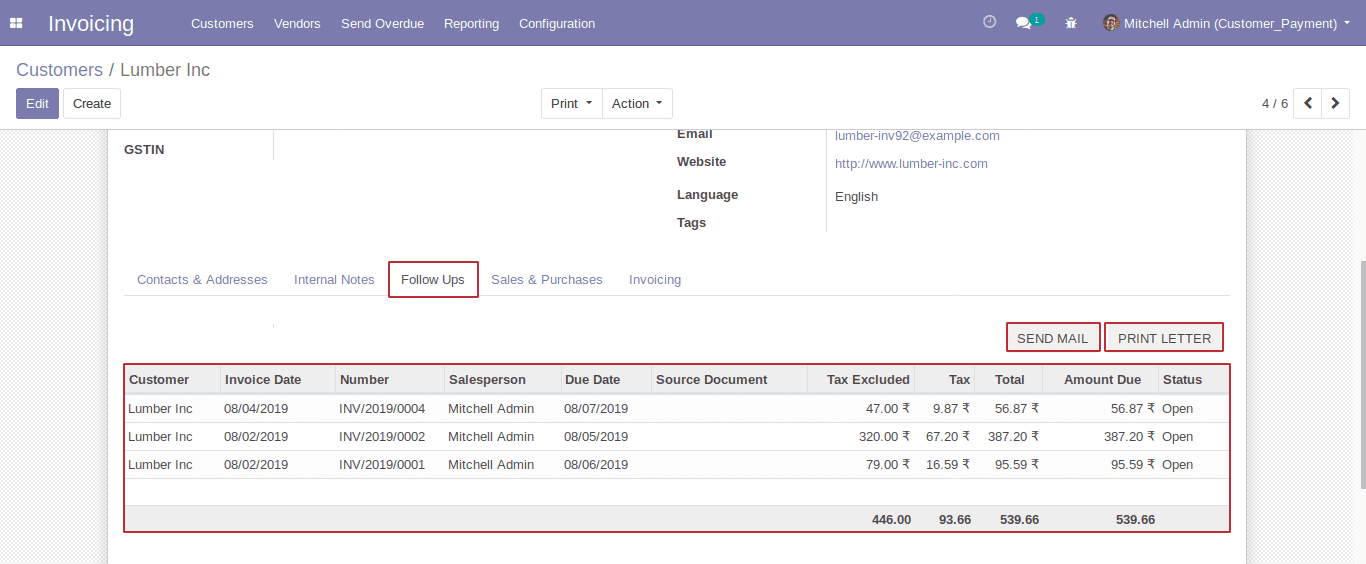The height and width of the screenshot is (564, 1366).
Task: Click due date 08/07/2019
Action: click(596, 409)
